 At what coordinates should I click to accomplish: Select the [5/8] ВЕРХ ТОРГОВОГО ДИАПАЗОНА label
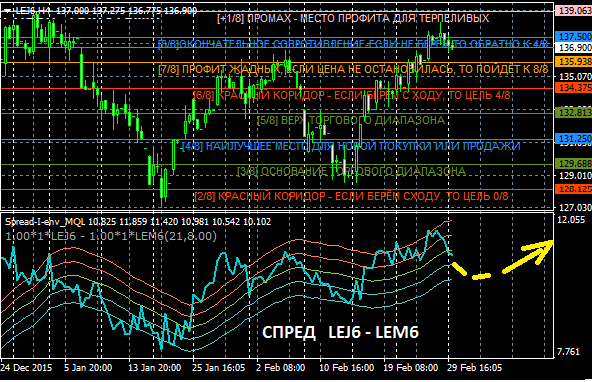(351, 120)
